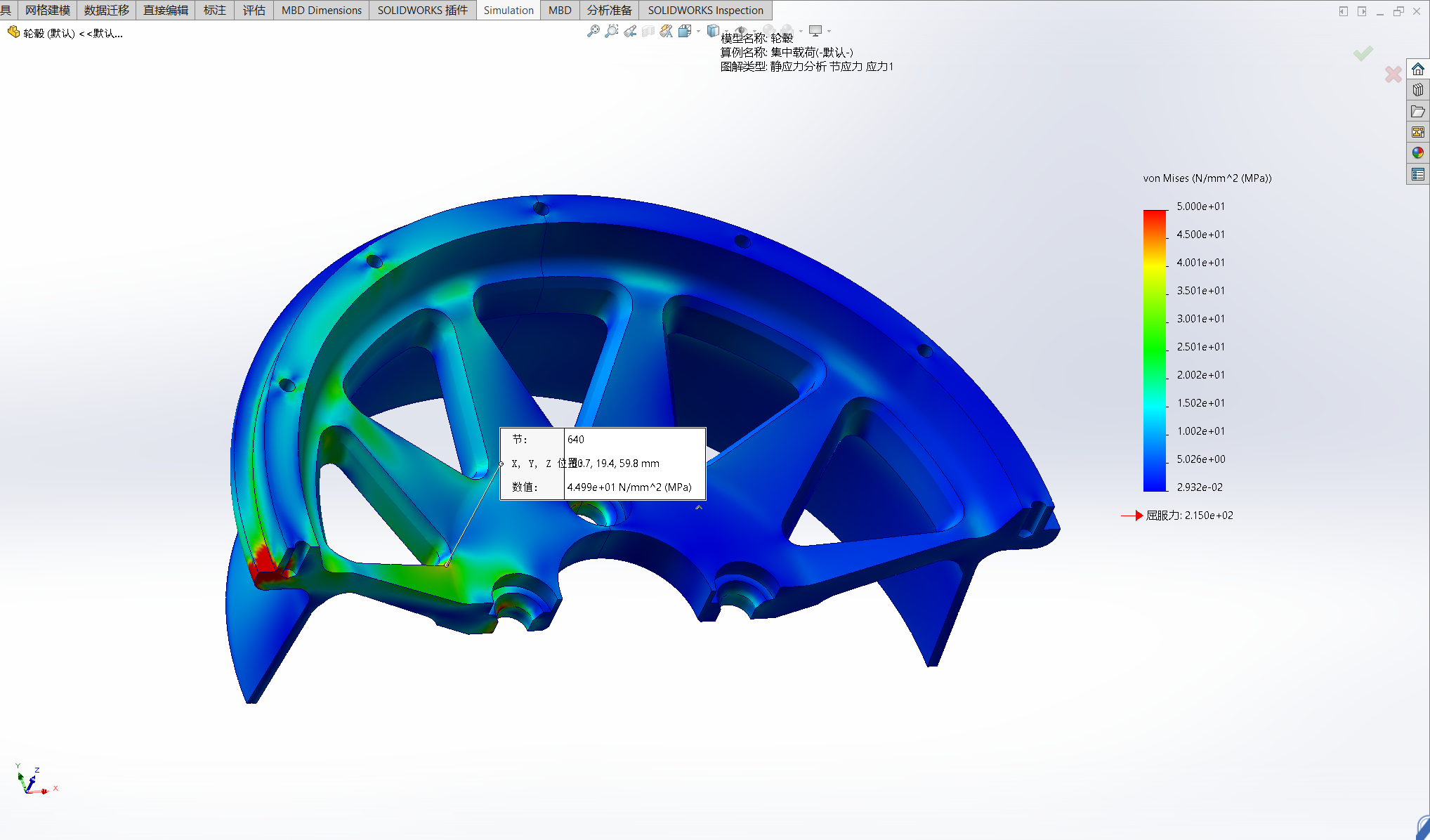Open the View Palette pane
Screen dimensions: 1430x840
click(x=1418, y=132)
